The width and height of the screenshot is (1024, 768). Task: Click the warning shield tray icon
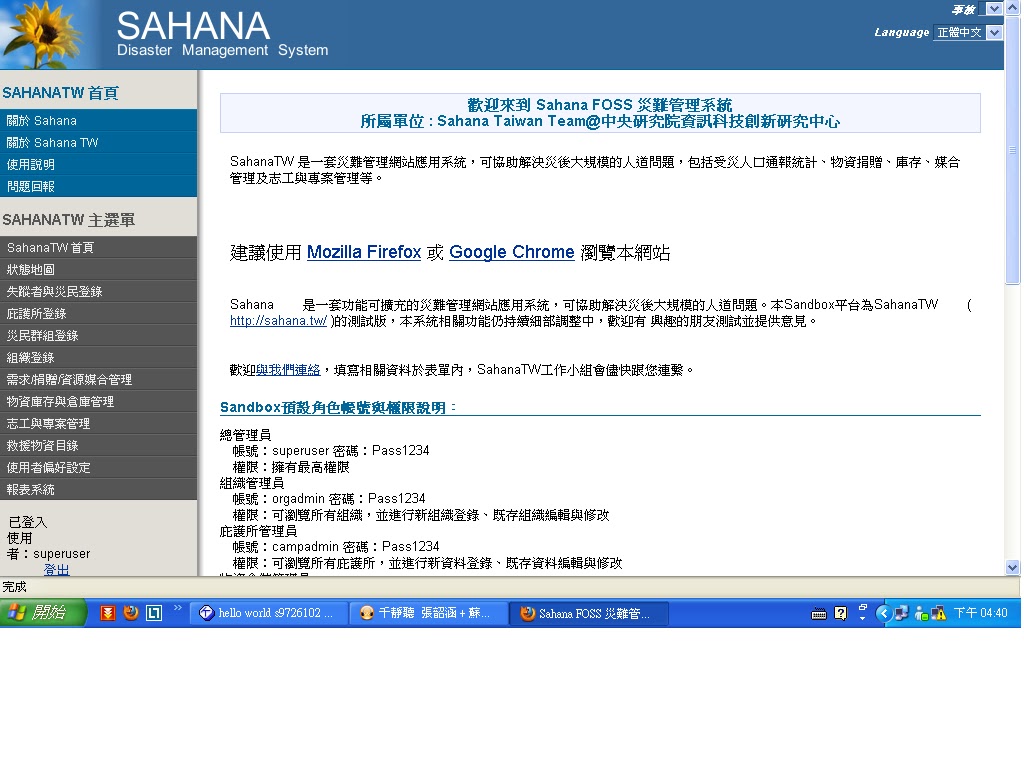pyautogui.click(x=938, y=613)
